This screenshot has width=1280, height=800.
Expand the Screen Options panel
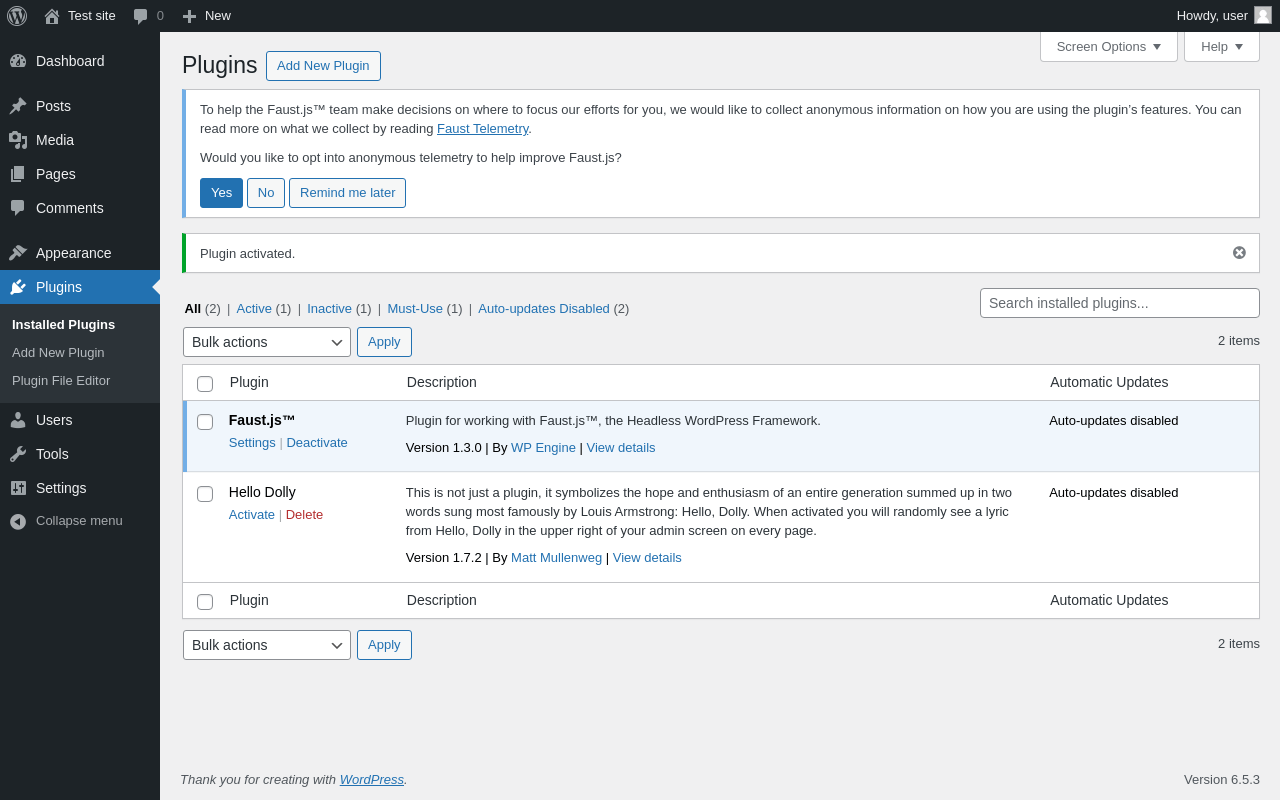point(1109,46)
